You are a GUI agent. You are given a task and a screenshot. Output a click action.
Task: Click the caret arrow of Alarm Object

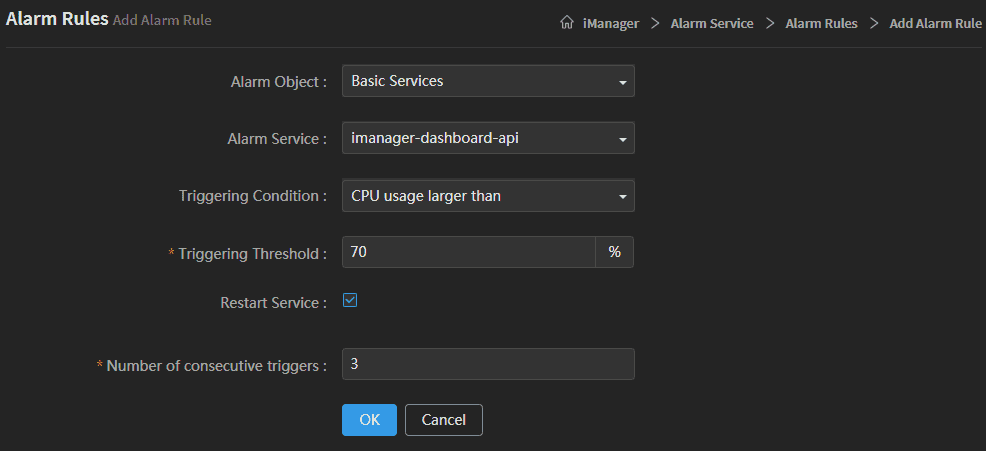click(622, 82)
